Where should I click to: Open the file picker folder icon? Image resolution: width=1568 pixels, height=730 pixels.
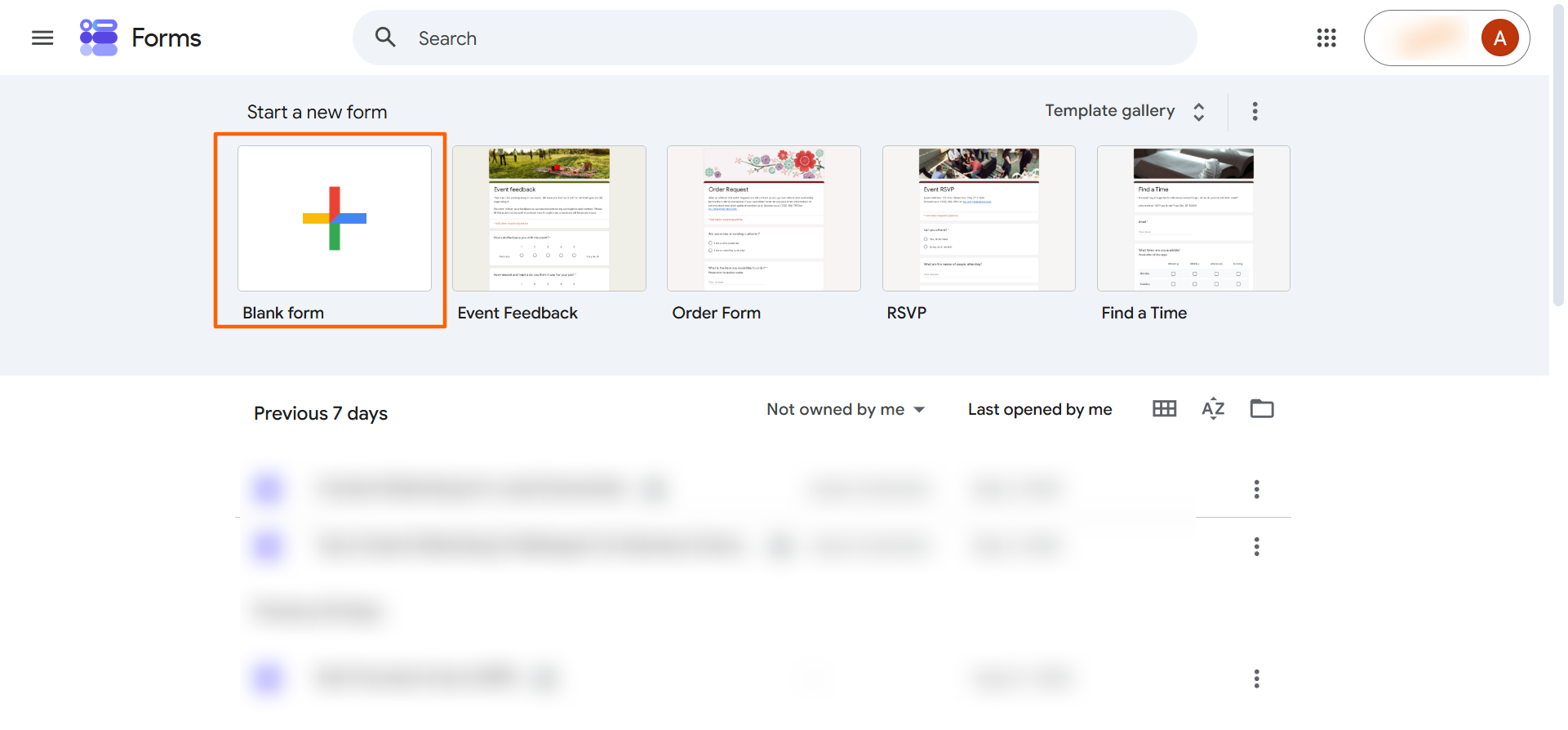1262,408
